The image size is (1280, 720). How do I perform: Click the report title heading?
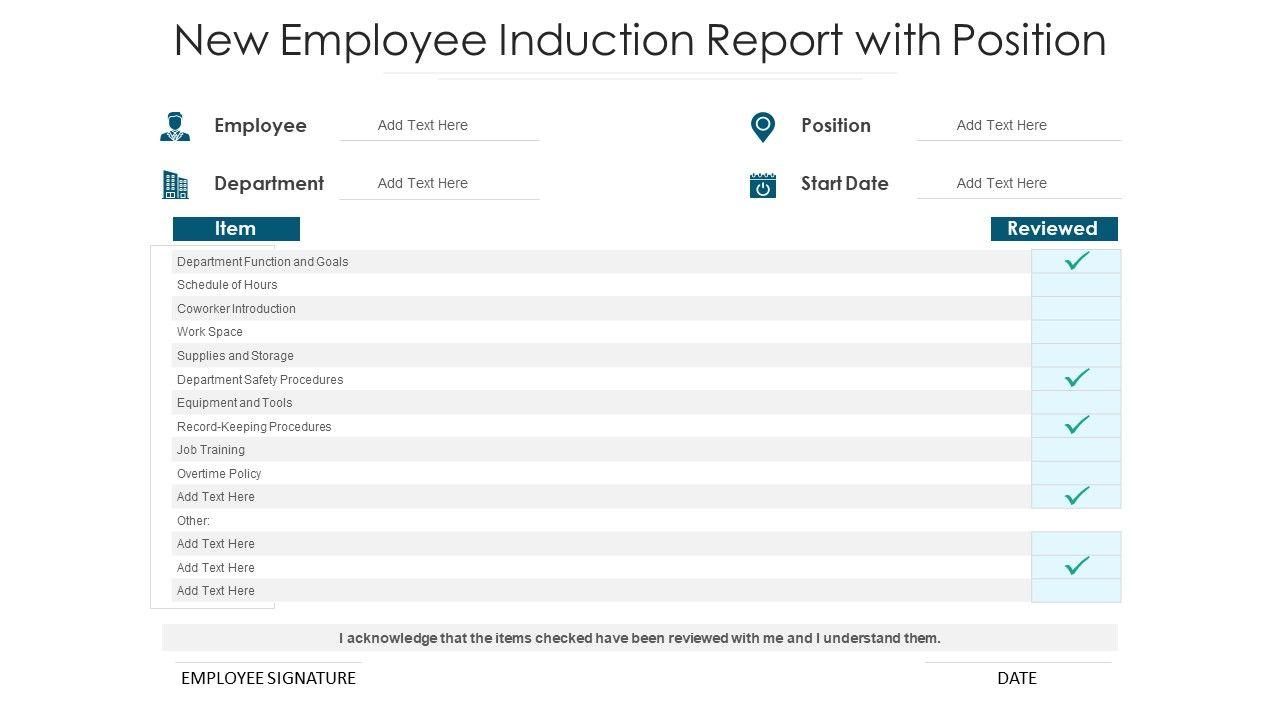pyautogui.click(x=640, y=40)
